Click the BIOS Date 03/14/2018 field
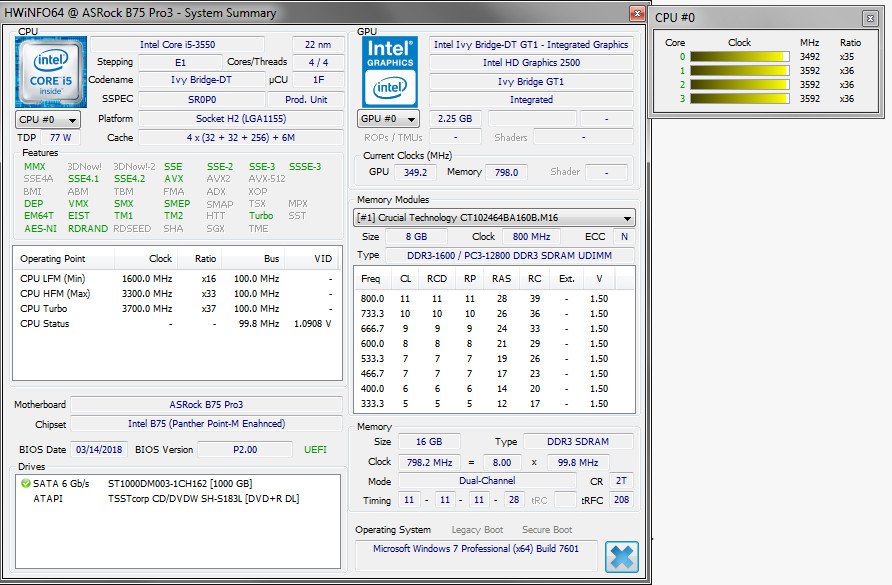The width and height of the screenshot is (892, 585). click(99, 449)
